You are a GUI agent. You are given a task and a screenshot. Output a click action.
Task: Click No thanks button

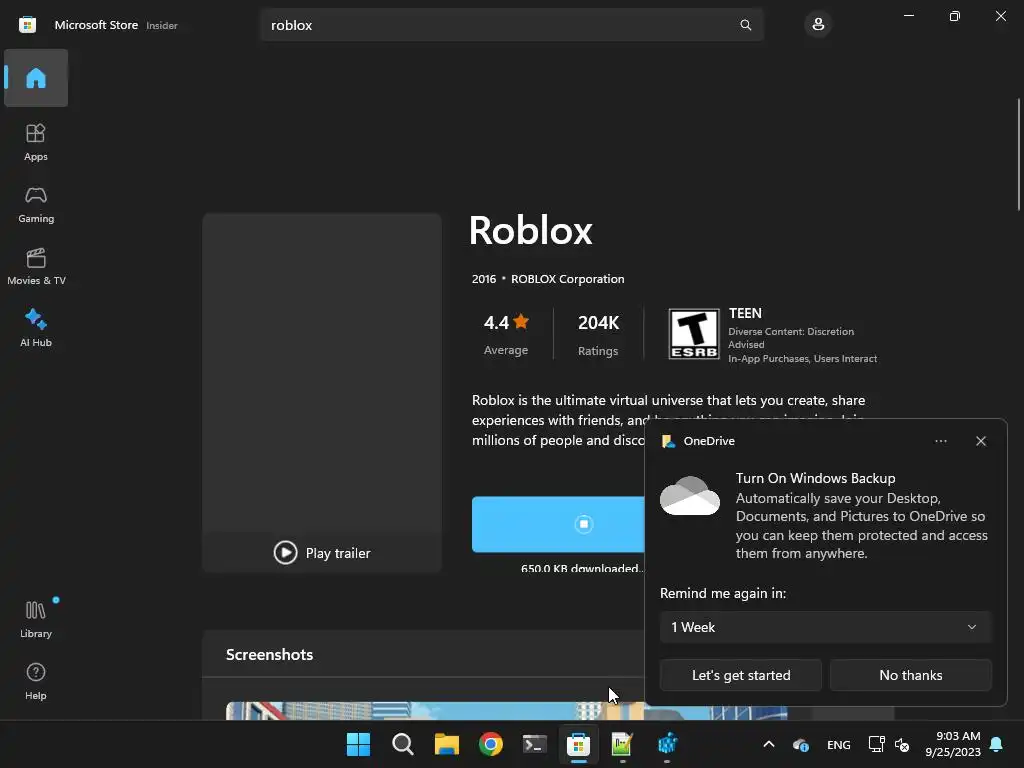(x=910, y=675)
